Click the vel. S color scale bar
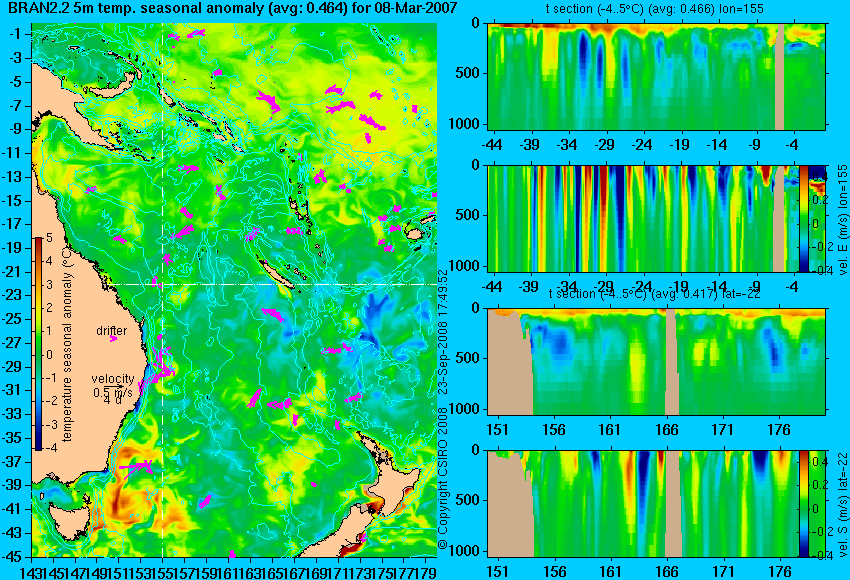The width and height of the screenshot is (850, 580). pos(803,504)
